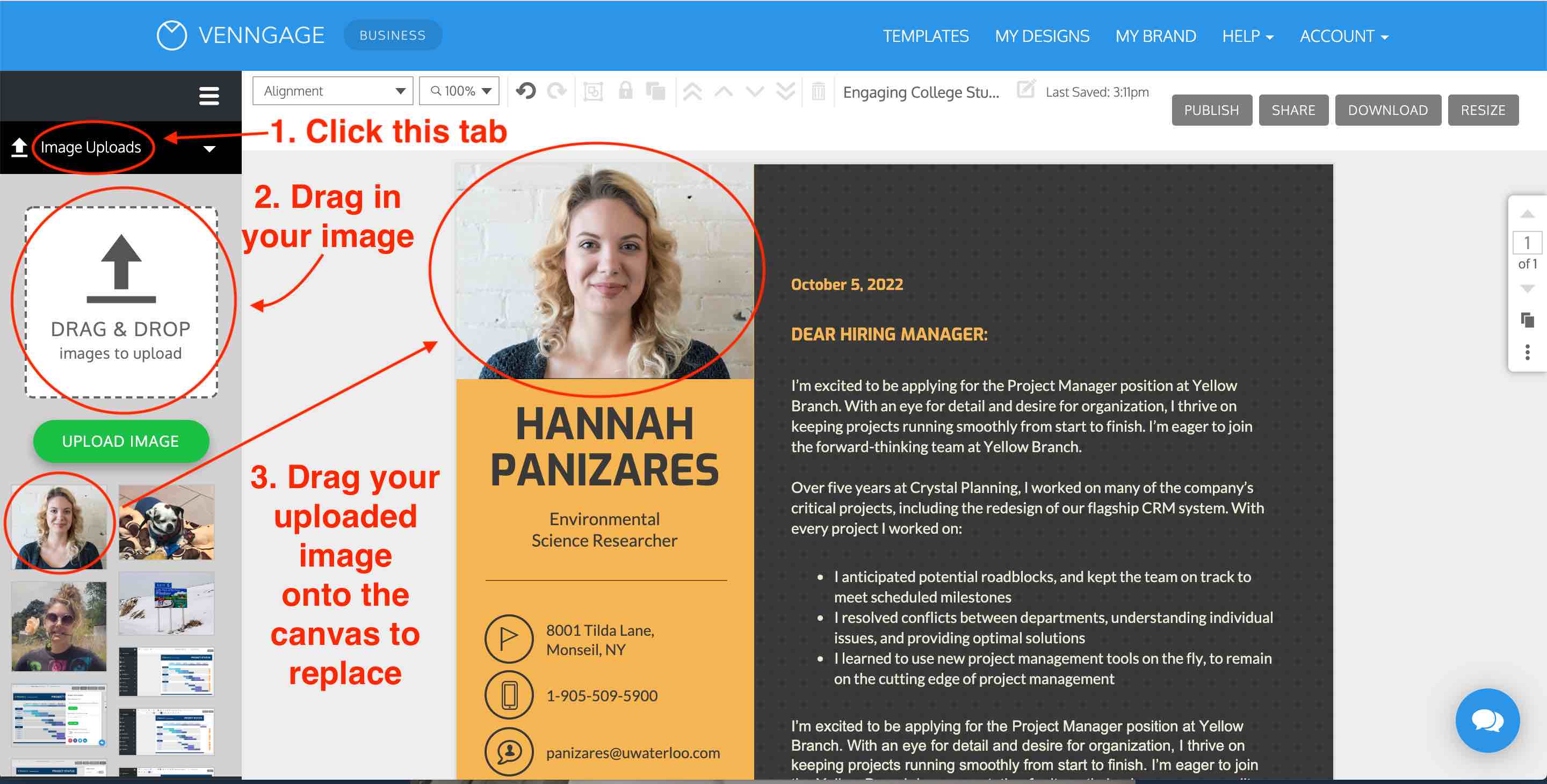1547x784 pixels.
Task: Click the duplicate element icon
Action: 657,91
